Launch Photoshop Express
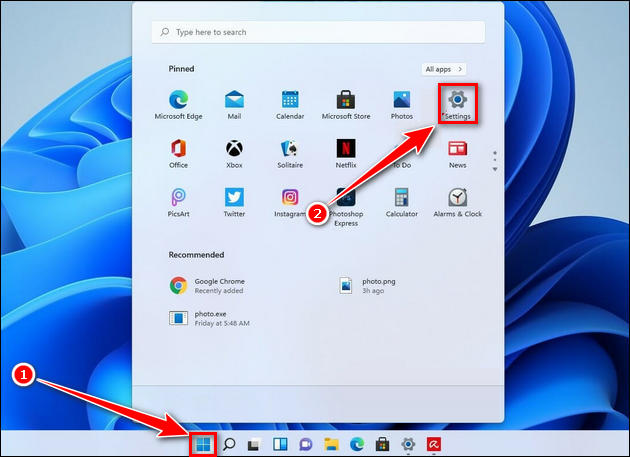The height and width of the screenshot is (457, 630). (346, 207)
